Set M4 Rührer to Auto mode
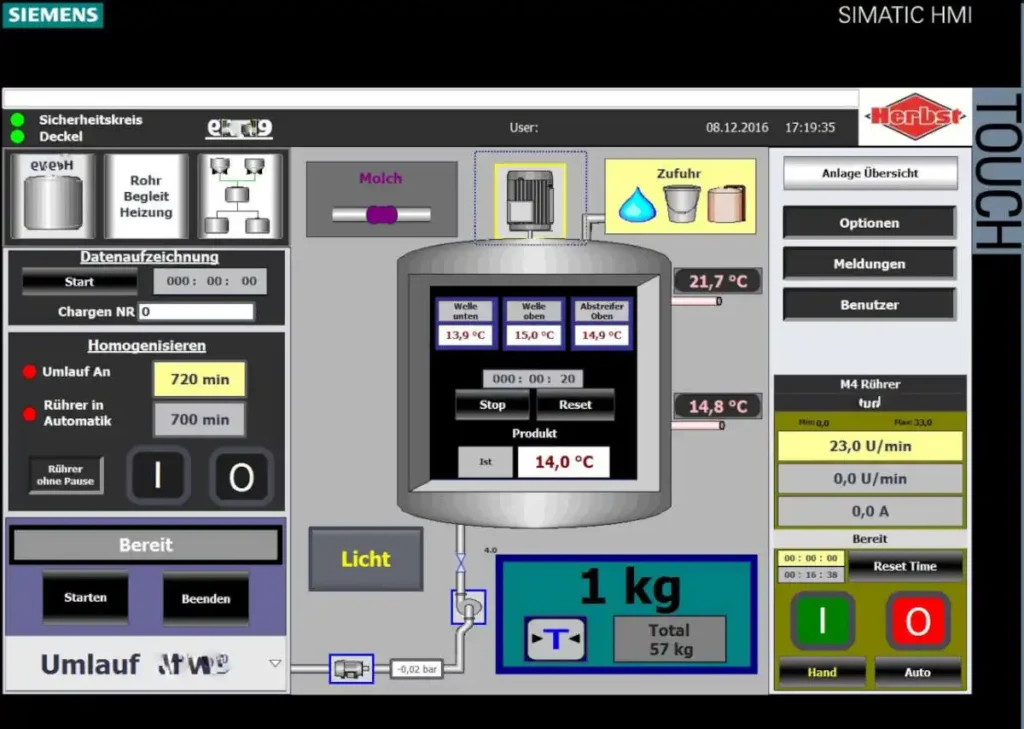 pos(918,672)
